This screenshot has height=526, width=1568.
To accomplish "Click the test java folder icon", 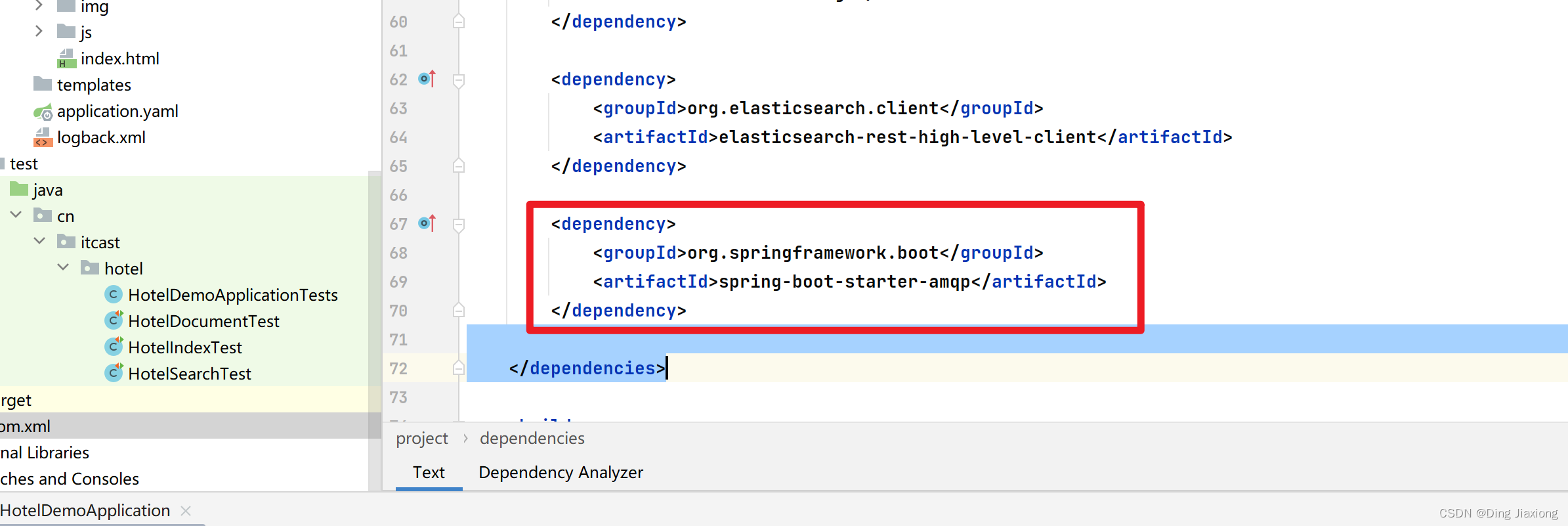I will click(x=19, y=189).
